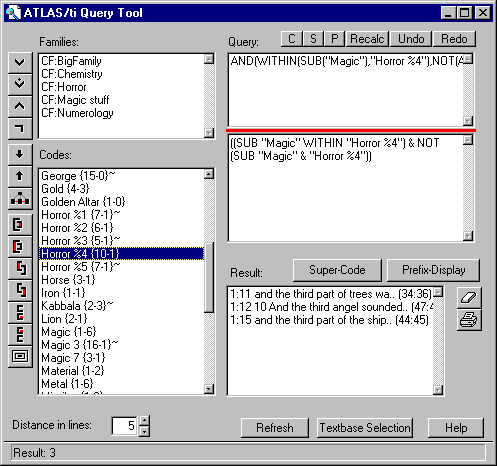Click the AND chevron-up operator icon
497x466 pixels.
tap(20, 106)
